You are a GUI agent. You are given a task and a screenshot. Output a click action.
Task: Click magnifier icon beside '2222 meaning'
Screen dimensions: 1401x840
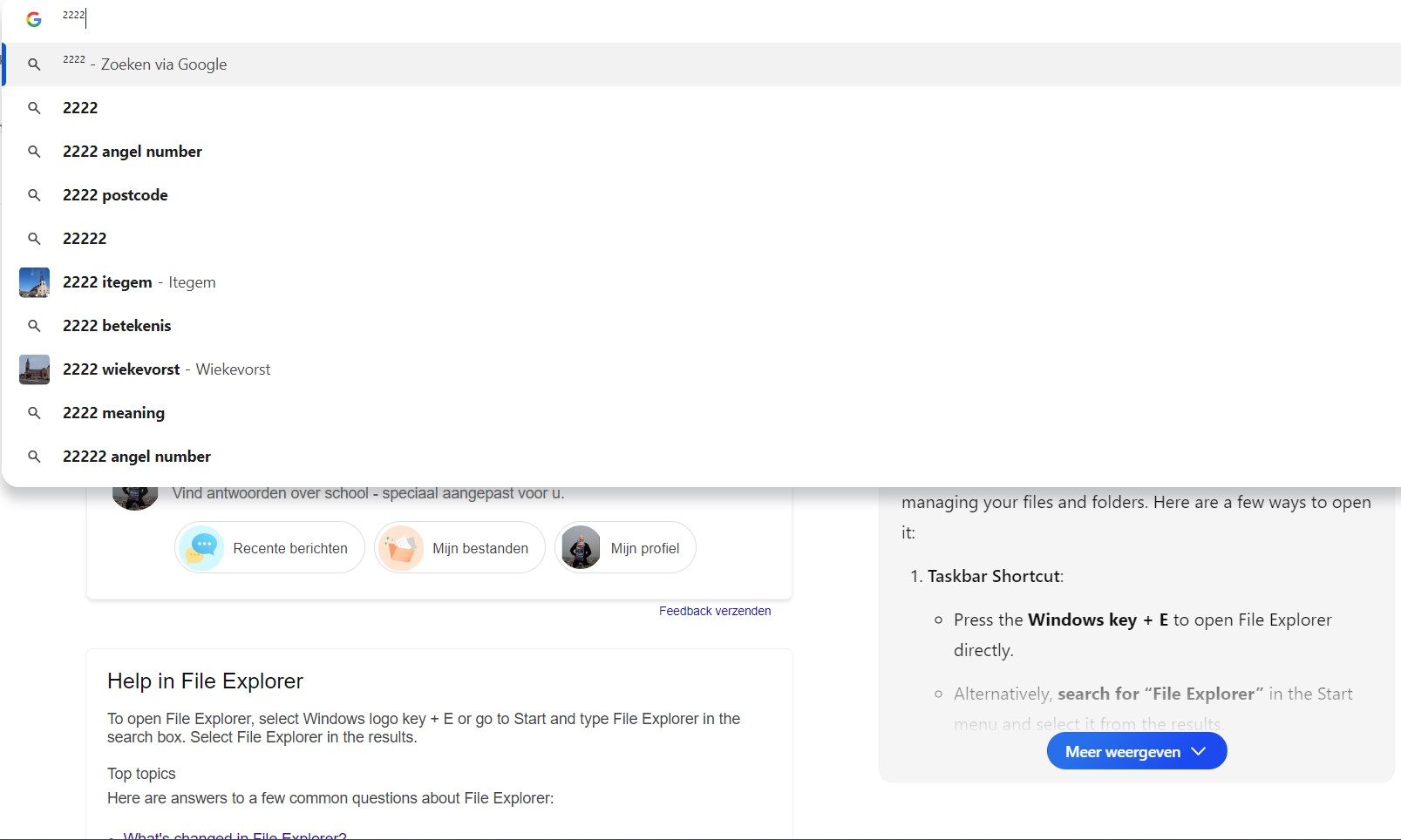[34, 413]
